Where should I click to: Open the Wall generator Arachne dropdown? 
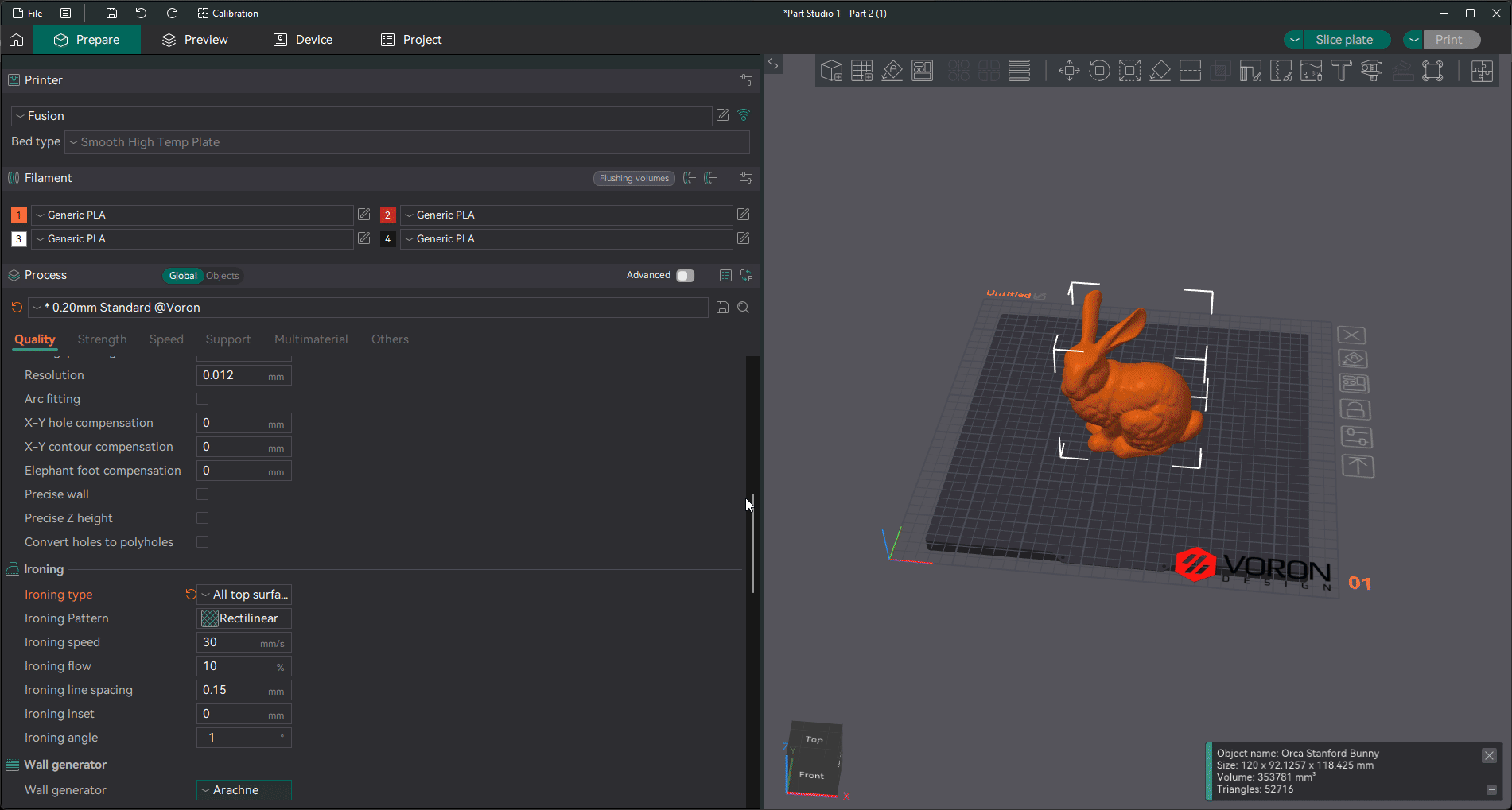pyautogui.click(x=244, y=790)
